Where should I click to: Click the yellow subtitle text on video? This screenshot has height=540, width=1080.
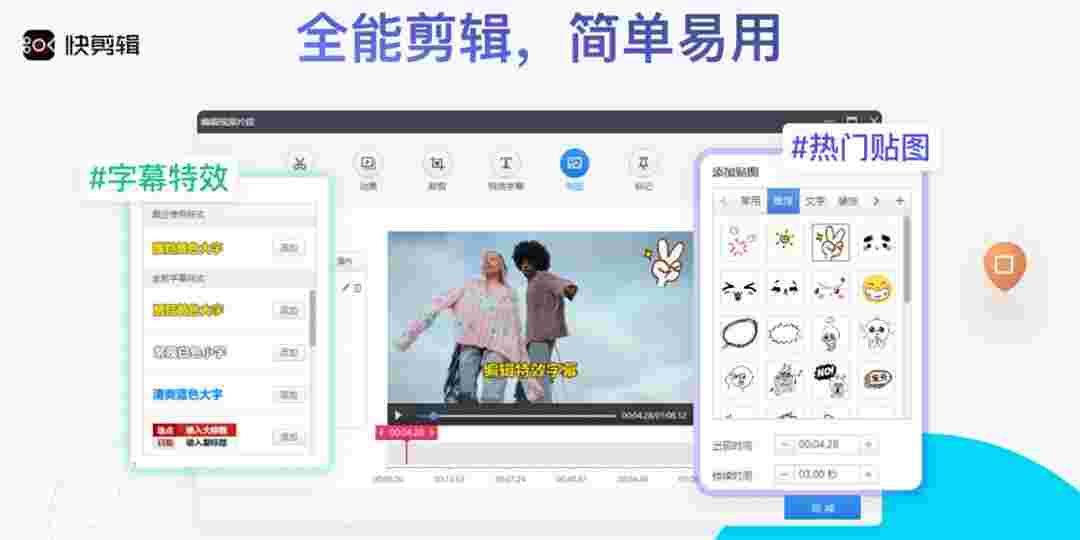tap(529, 370)
